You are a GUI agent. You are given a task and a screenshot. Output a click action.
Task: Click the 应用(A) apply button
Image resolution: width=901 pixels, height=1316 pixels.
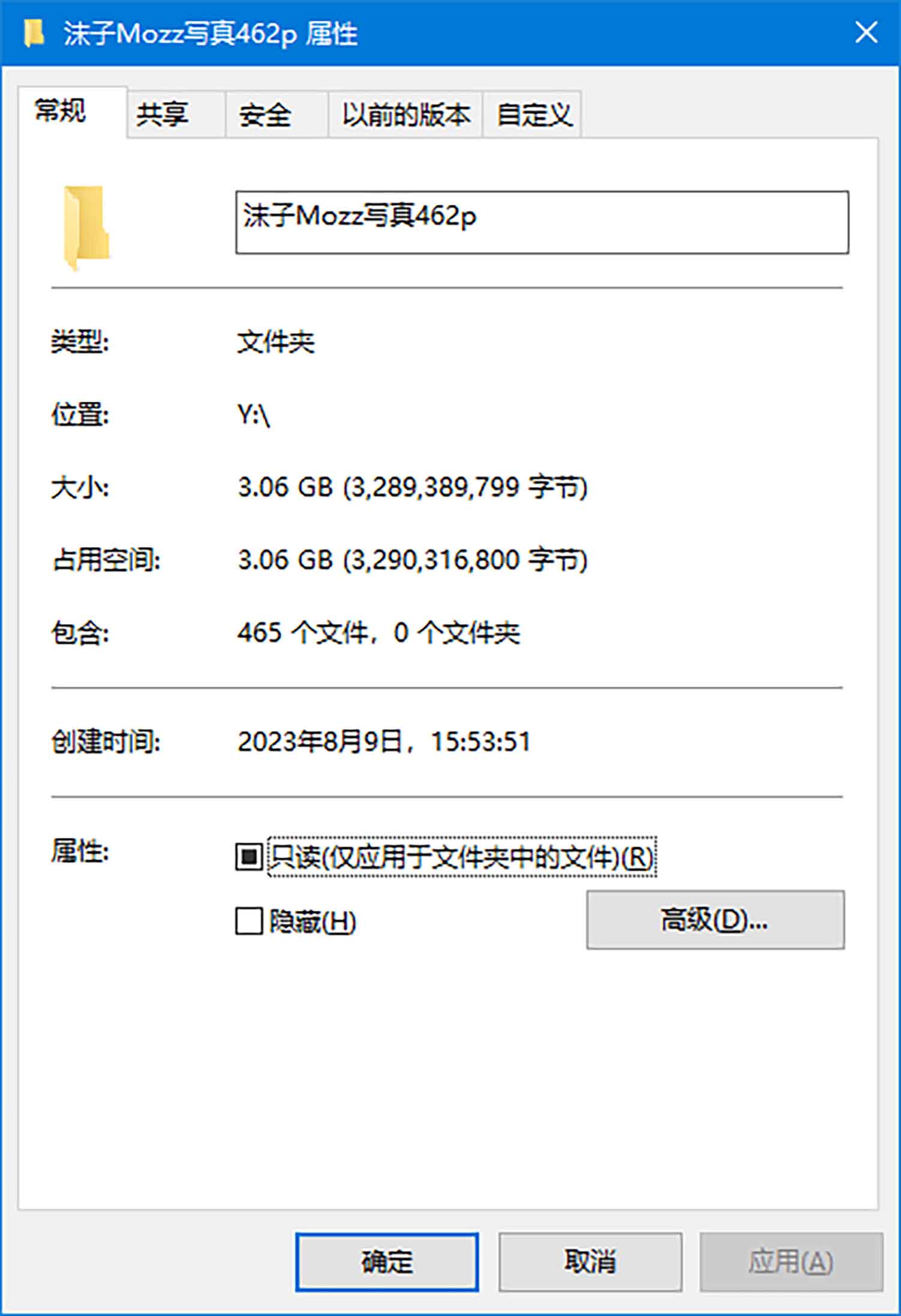click(x=791, y=1261)
